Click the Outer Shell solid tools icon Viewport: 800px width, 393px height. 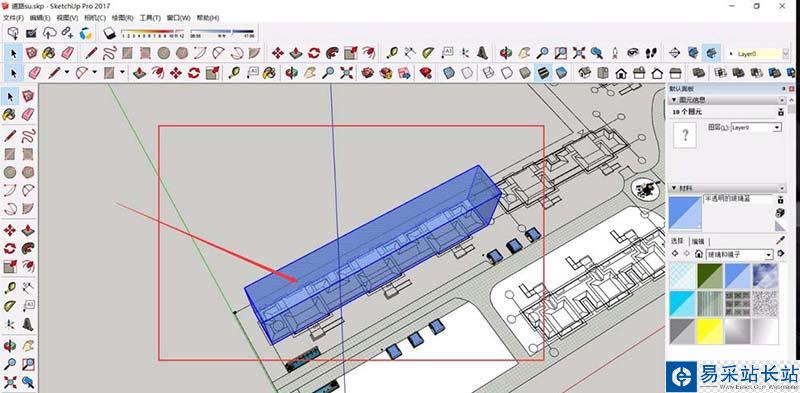coord(698,73)
